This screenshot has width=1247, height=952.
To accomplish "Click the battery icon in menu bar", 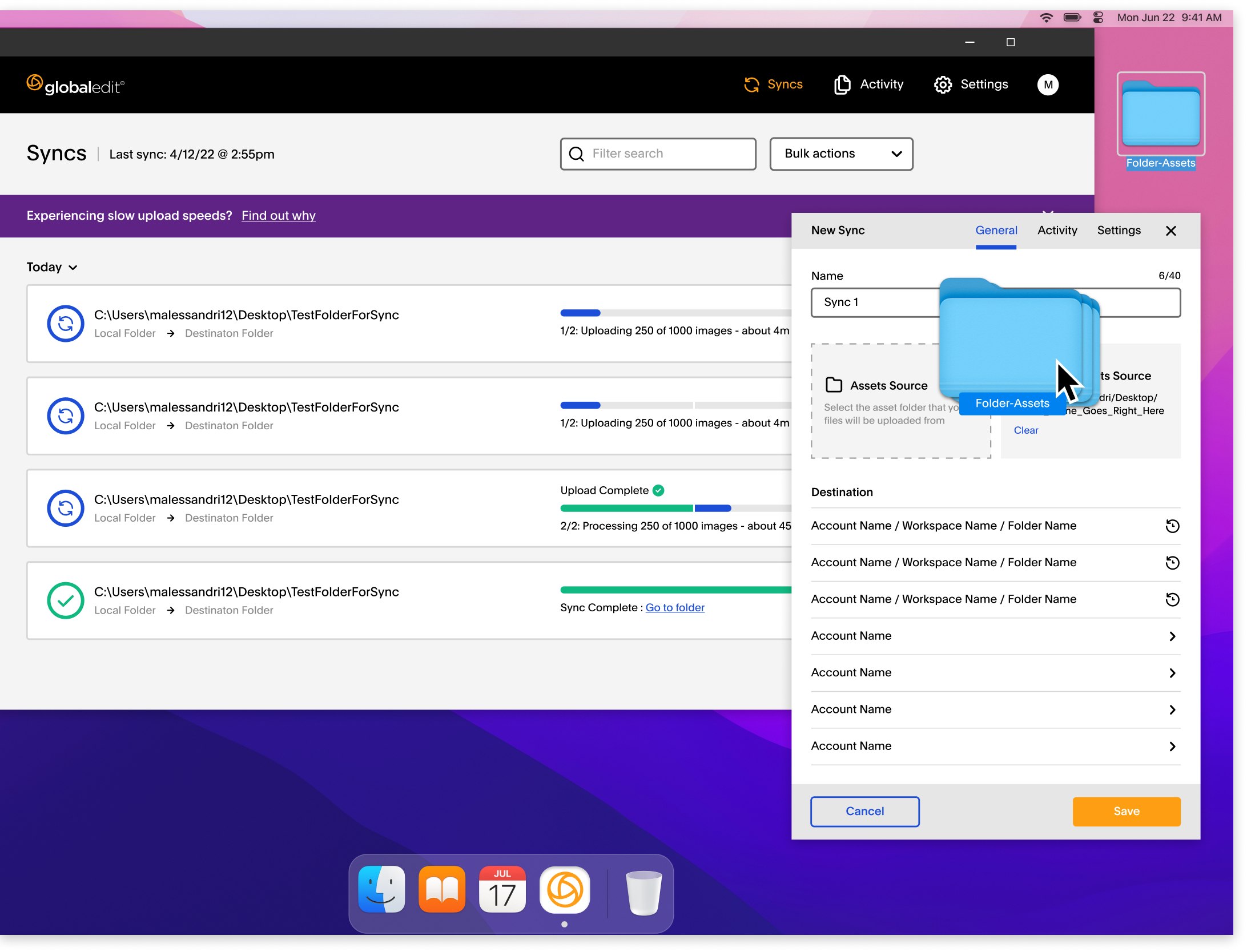I will (x=1072, y=18).
